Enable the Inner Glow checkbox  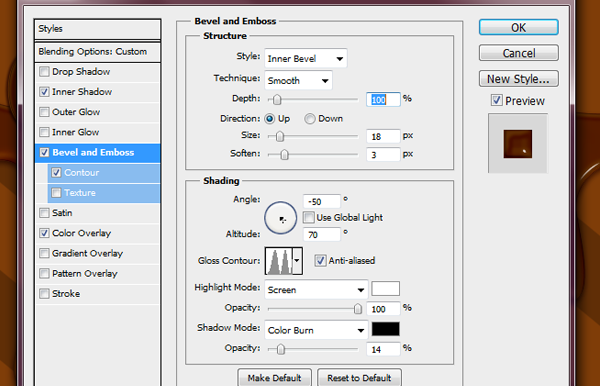click(44, 132)
